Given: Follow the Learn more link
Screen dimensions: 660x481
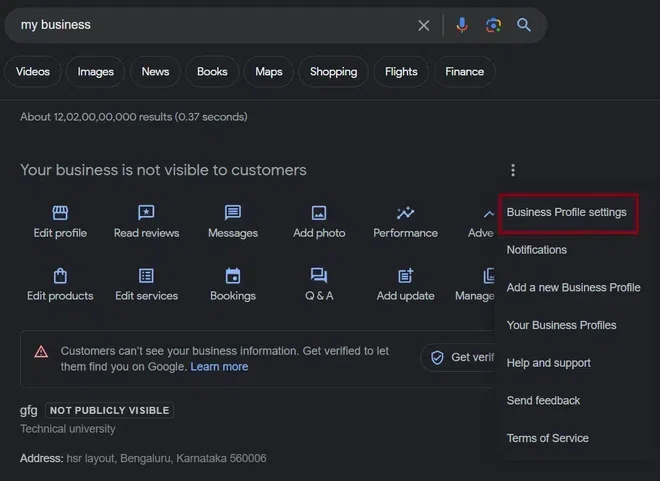Looking at the screenshot, I should click(219, 366).
